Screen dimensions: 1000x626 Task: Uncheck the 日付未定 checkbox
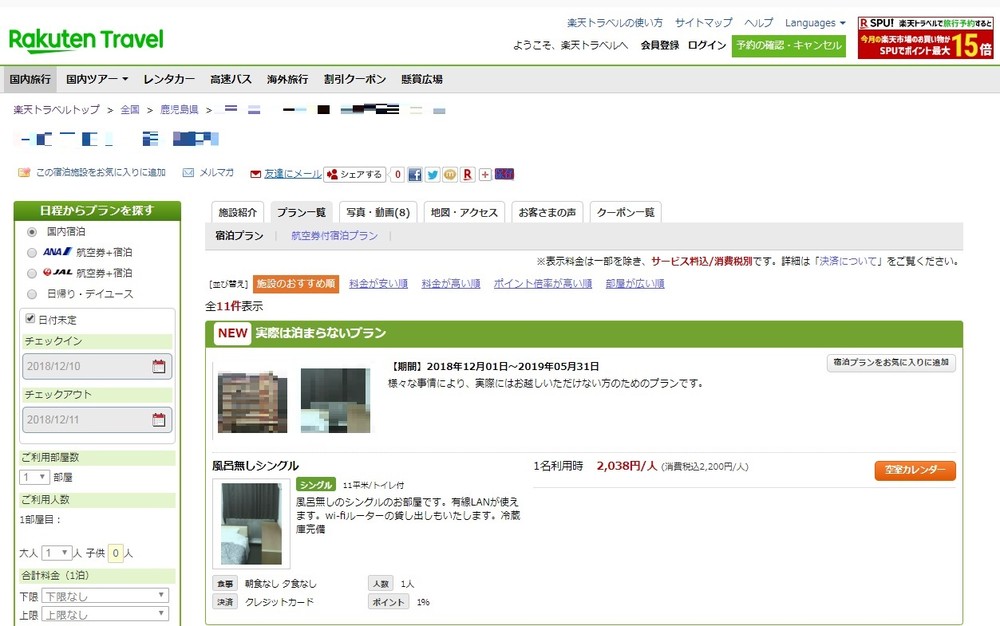point(30,319)
